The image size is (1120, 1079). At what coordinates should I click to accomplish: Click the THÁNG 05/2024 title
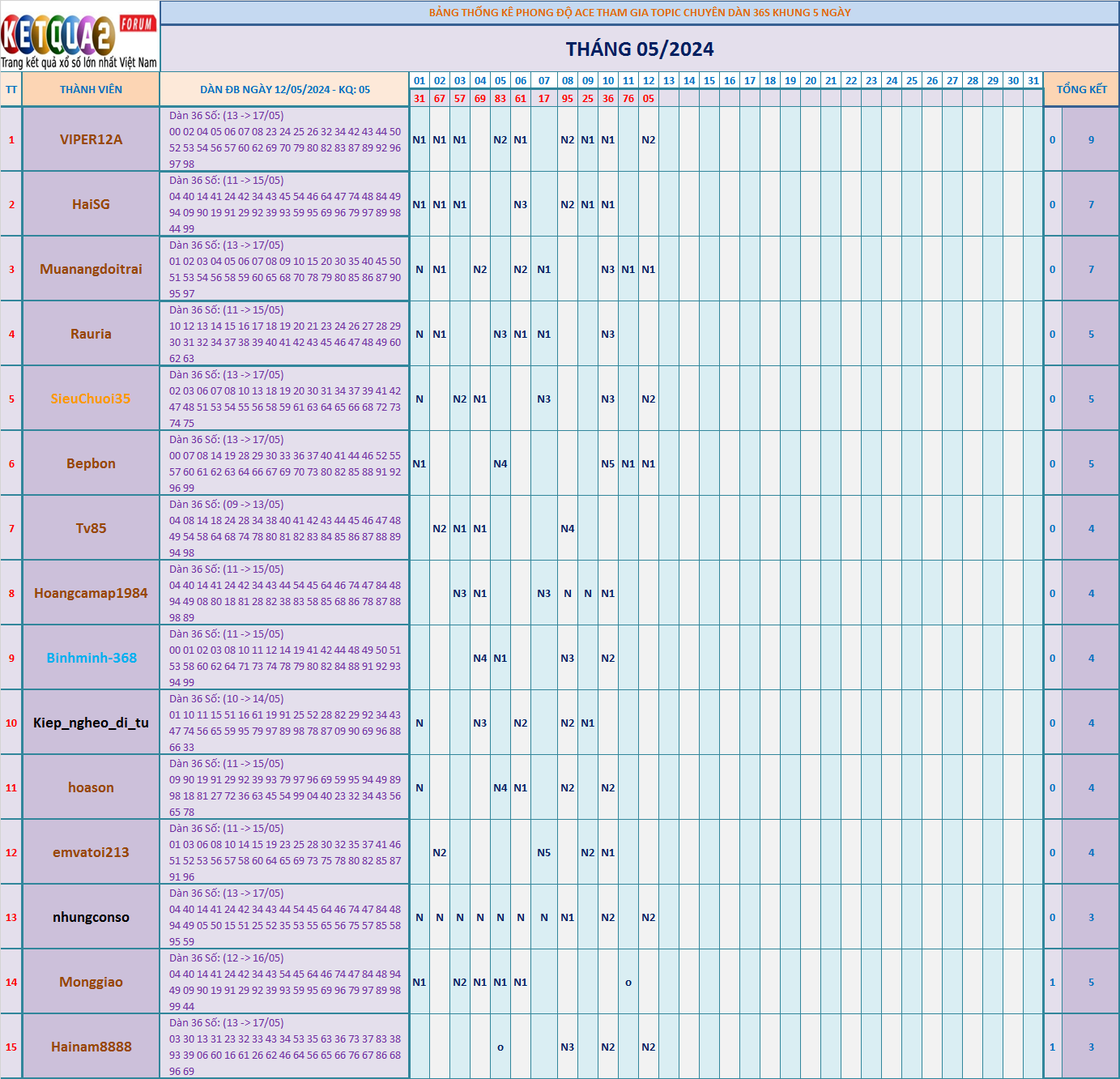click(x=639, y=49)
